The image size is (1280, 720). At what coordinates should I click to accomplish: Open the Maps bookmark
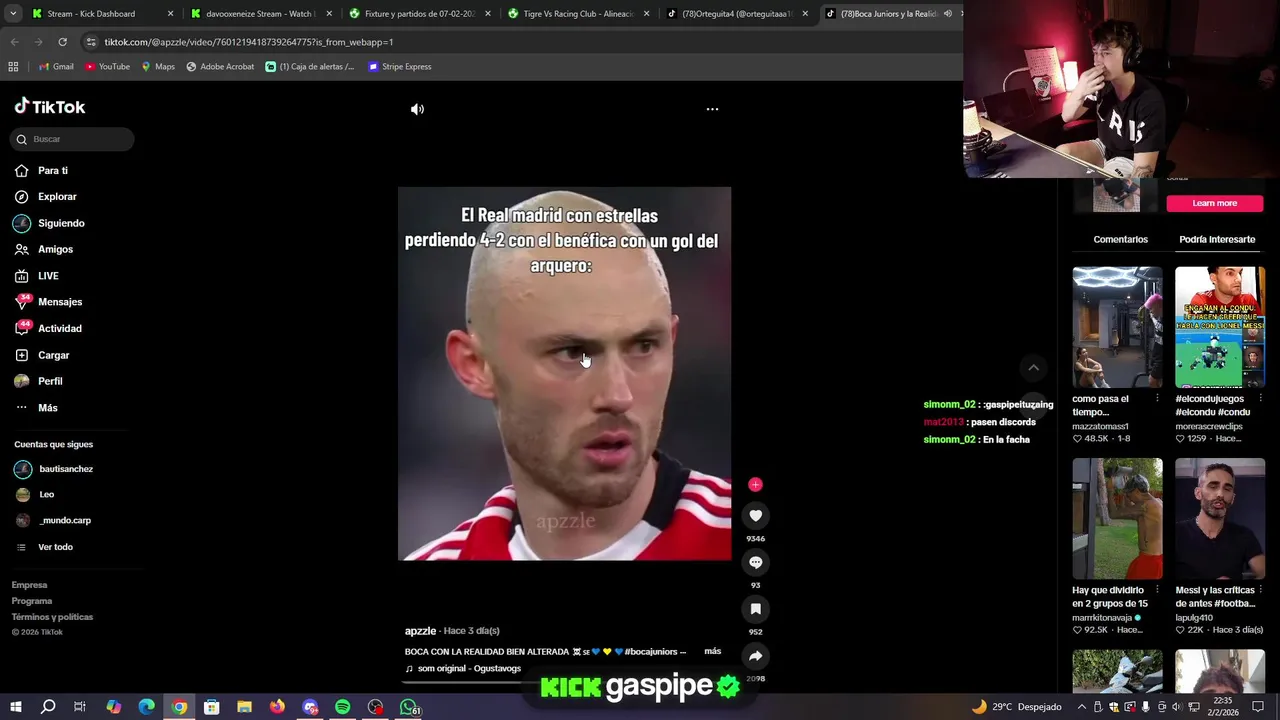(x=158, y=67)
